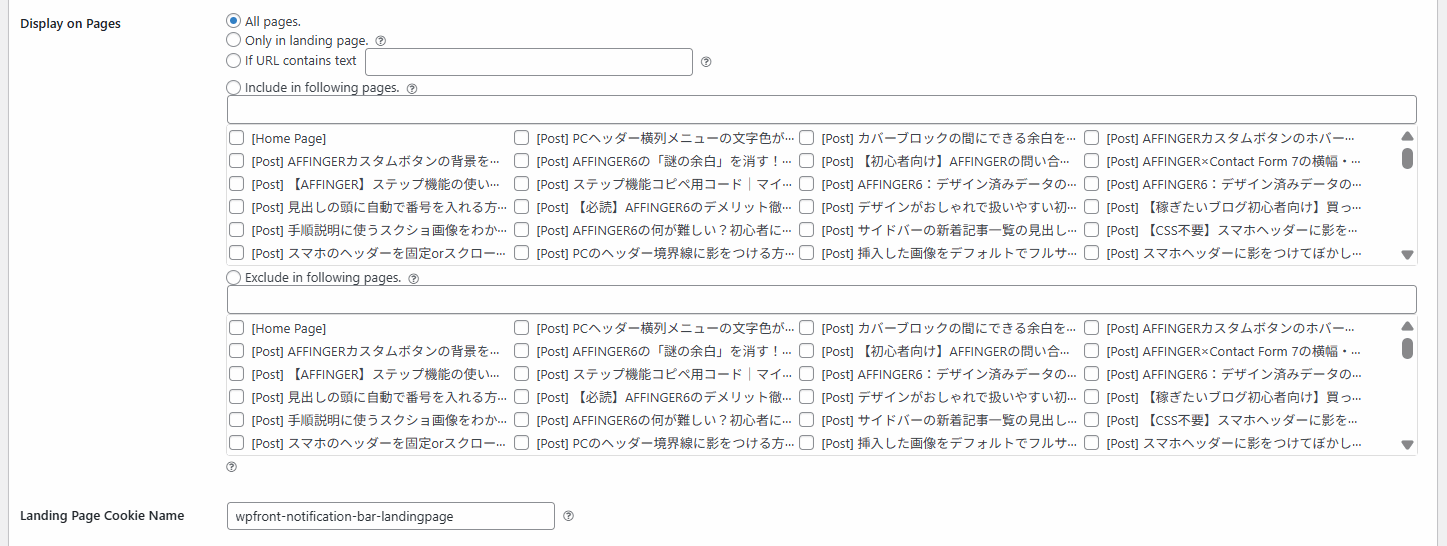1447x546 pixels.
Task: Show help for Include in following pages
Action: (412, 88)
